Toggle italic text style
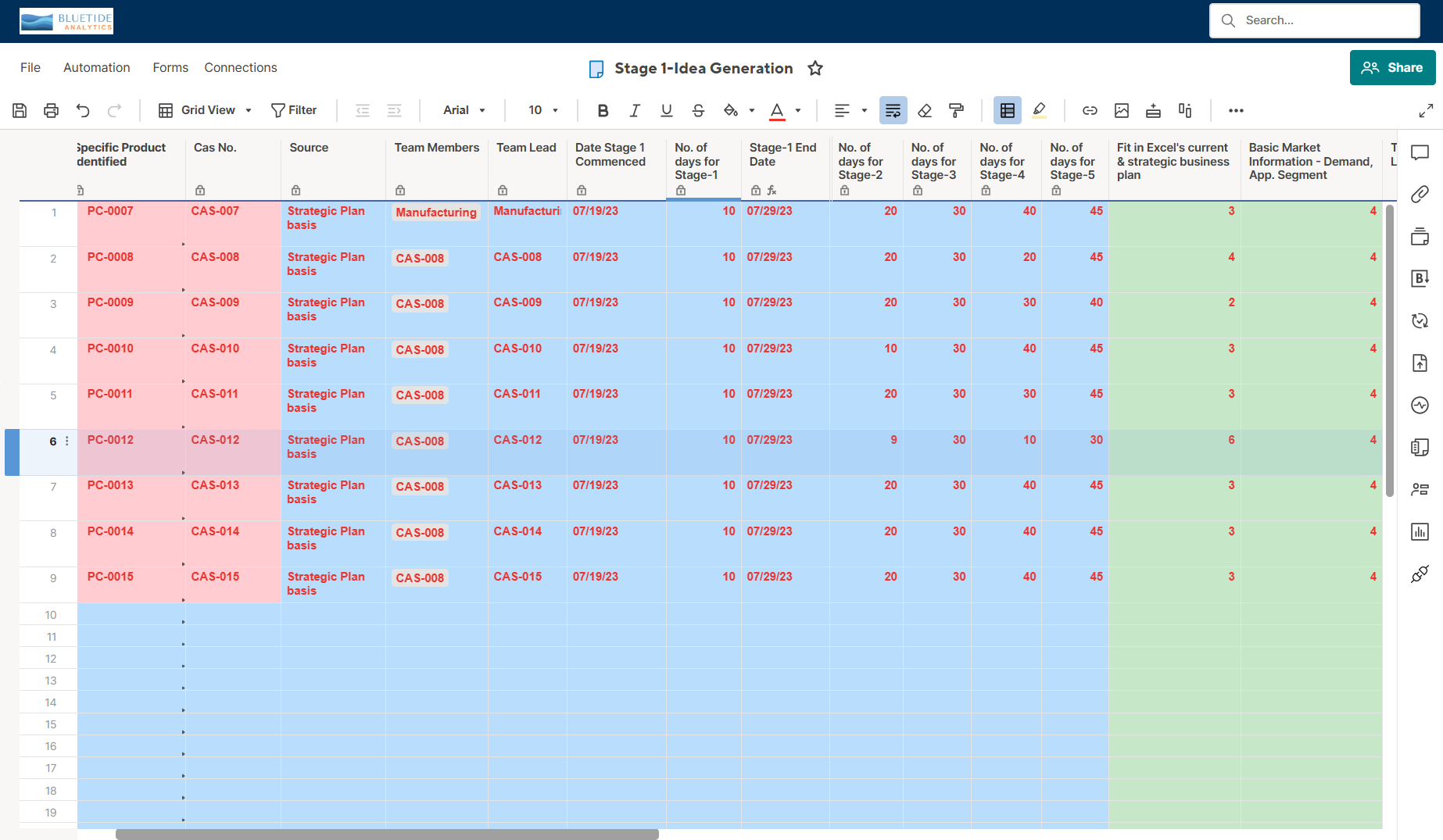Image resolution: width=1443 pixels, height=840 pixels. pos(635,110)
